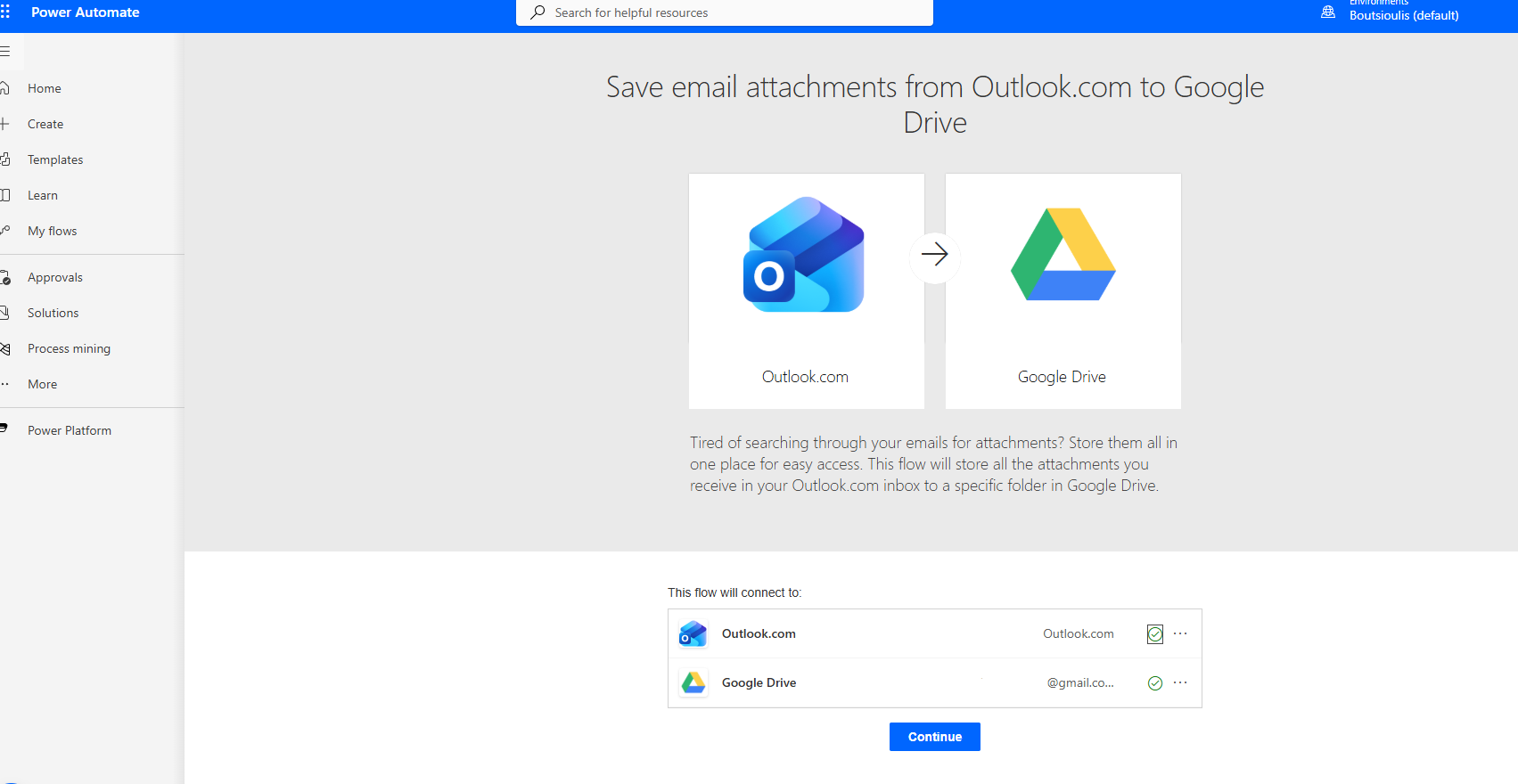Select the Google Drive connection checkmark
This screenshot has width=1518, height=784.
click(x=1154, y=683)
